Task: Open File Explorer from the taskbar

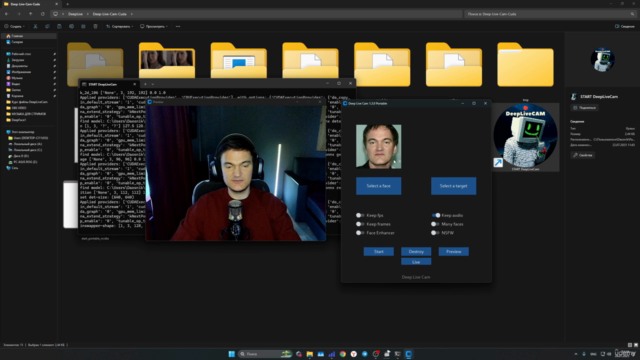Action: click(310, 354)
